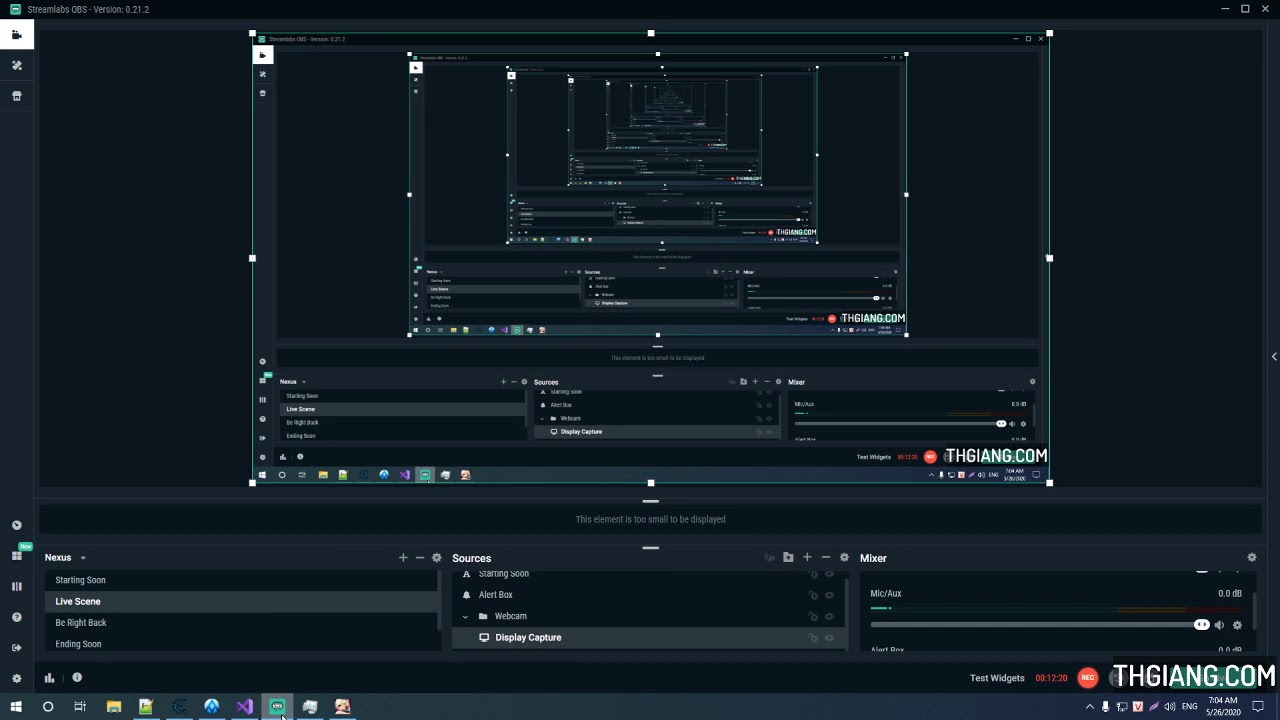Viewport: 1280px width, 720px height.
Task: Select the Starting Soon scene
Action: [240, 580]
